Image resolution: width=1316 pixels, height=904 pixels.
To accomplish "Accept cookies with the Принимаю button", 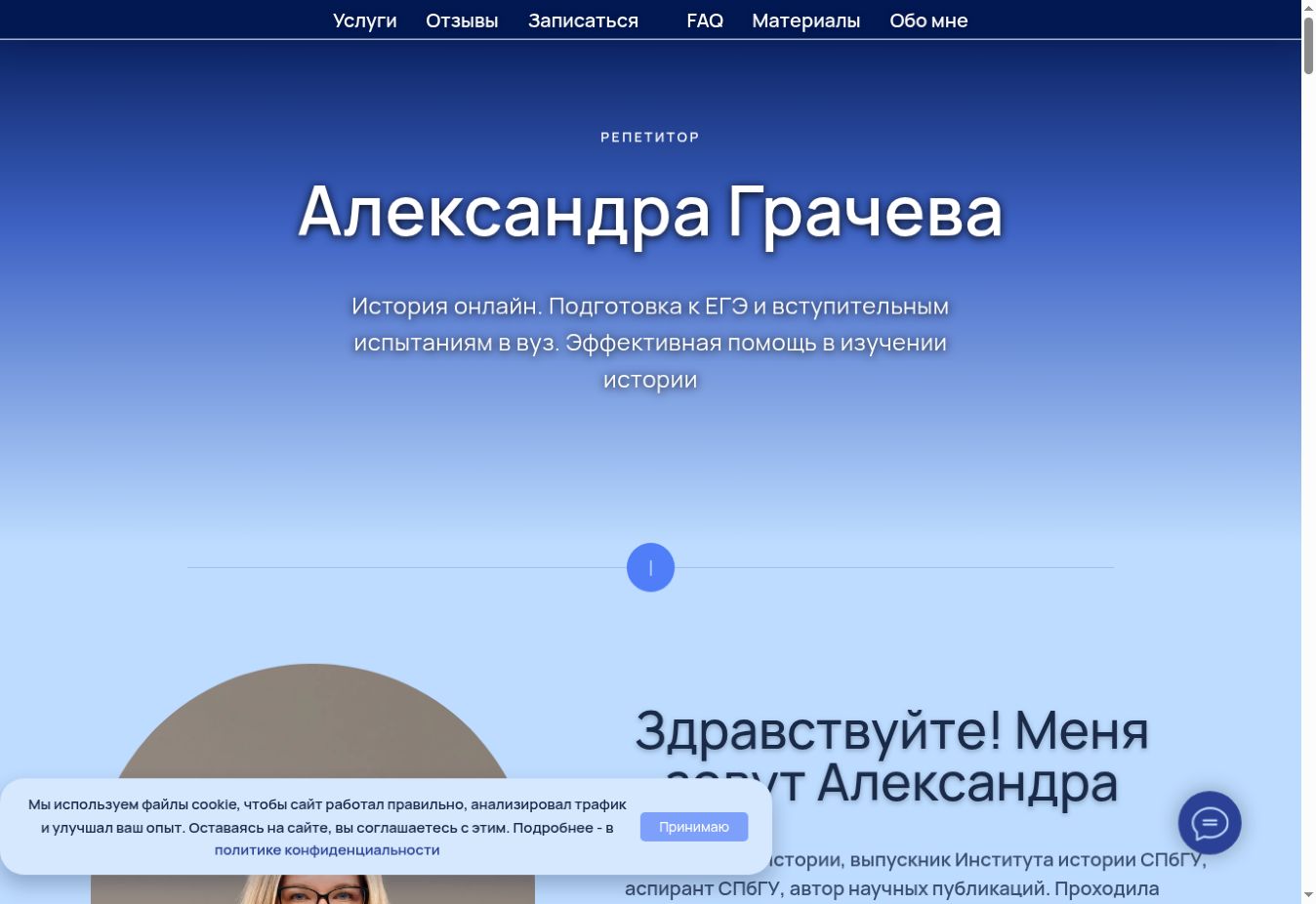I will coord(694,827).
